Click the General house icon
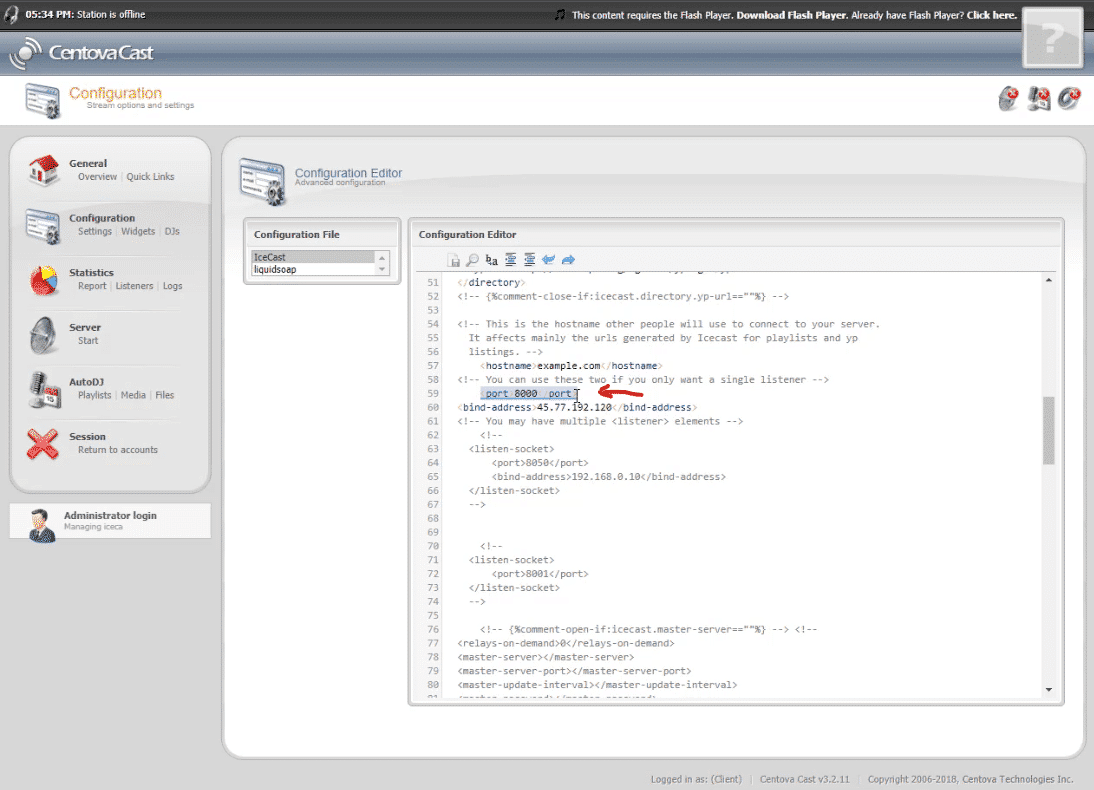 43,170
